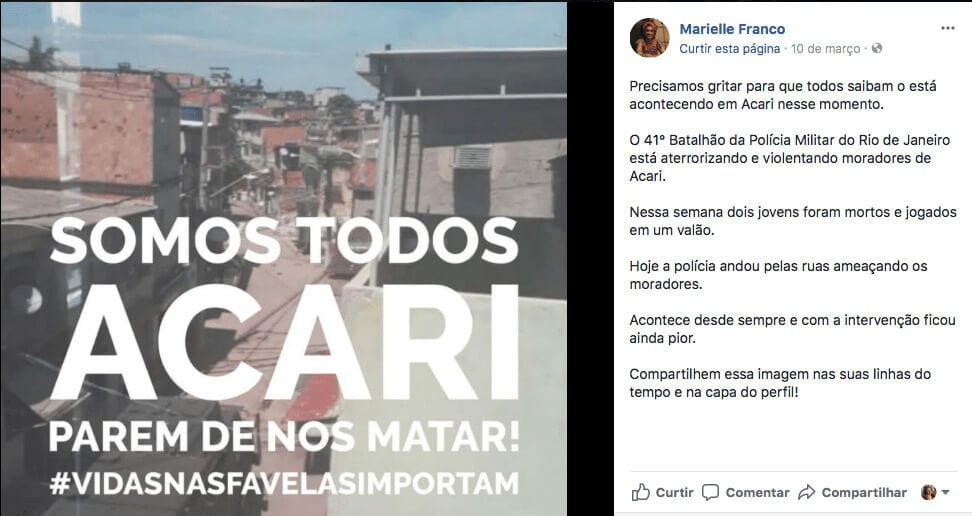Click the comment speech bubble icon
This screenshot has height=516, width=972.
710,492
